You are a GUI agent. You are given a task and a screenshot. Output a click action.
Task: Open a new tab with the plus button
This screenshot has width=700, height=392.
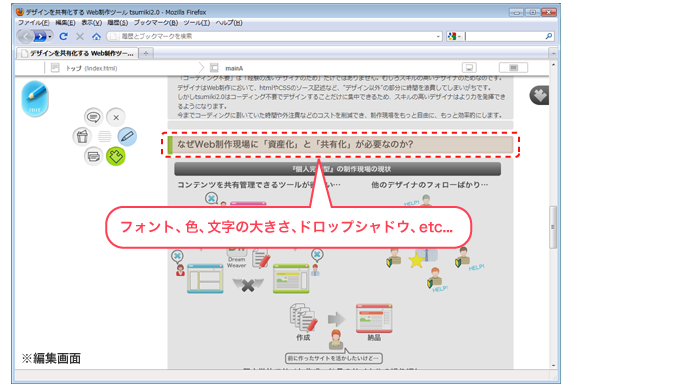click(146, 53)
